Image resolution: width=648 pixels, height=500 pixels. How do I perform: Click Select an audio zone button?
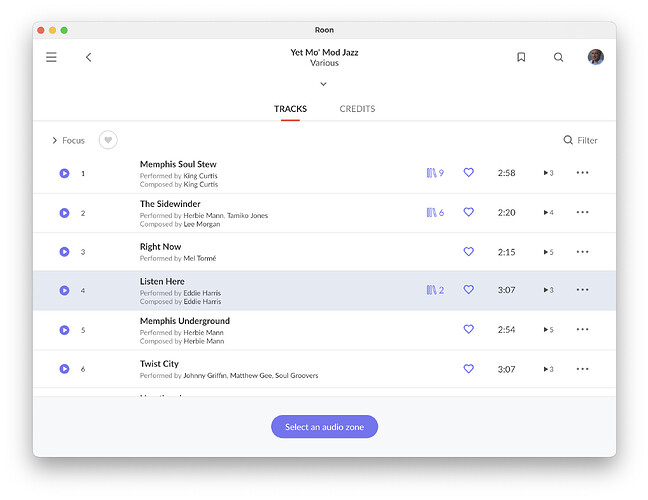(x=324, y=427)
